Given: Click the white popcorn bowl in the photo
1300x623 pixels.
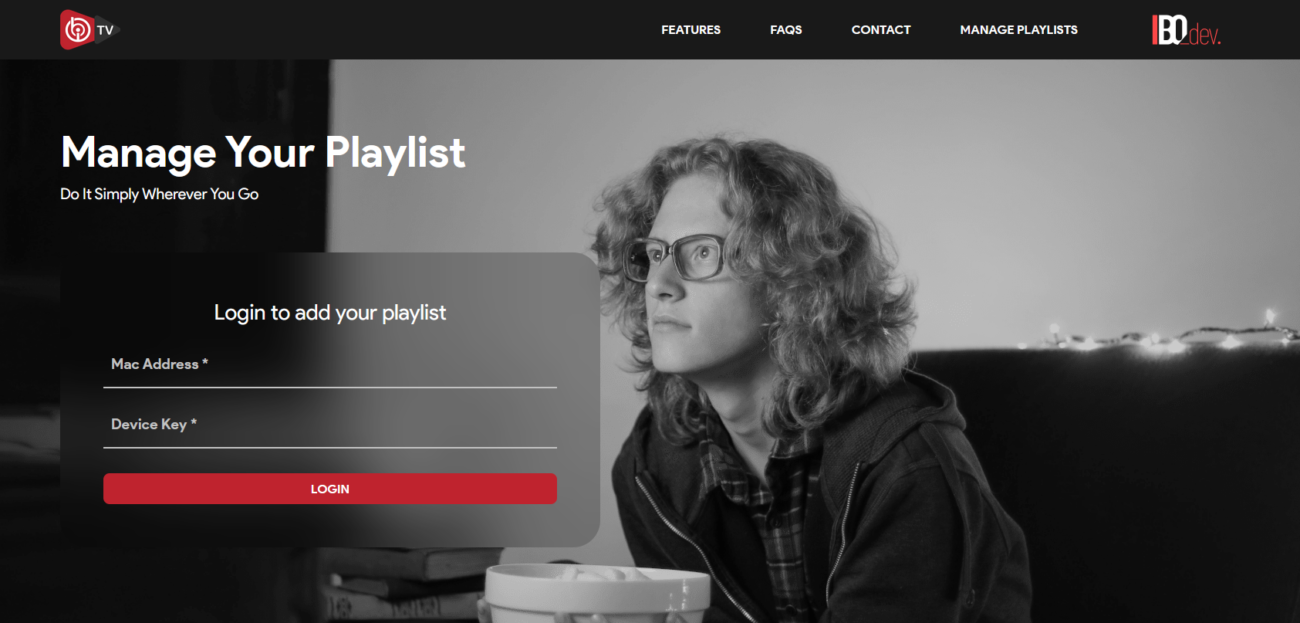Looking at the screenshot, I should 597,594.
